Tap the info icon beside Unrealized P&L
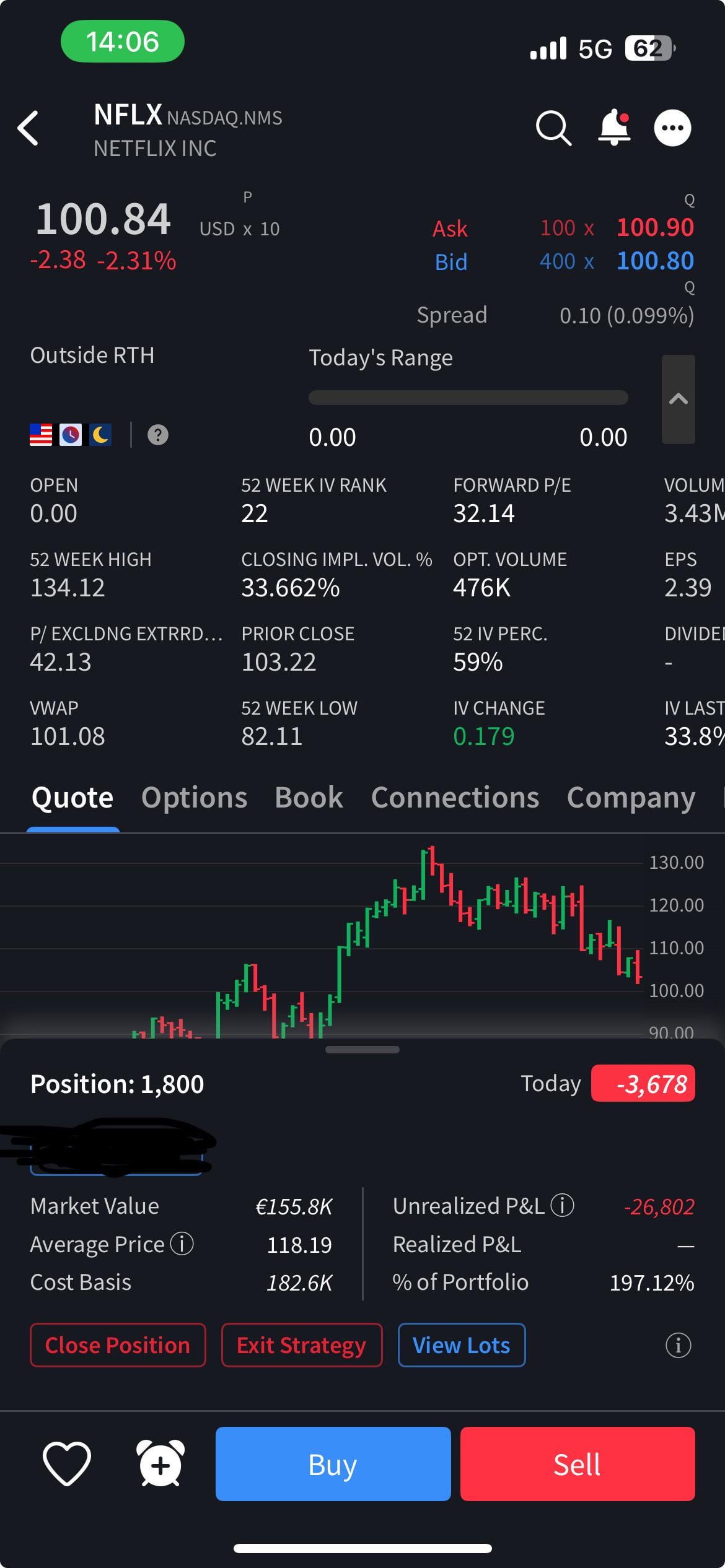 pyautogui.click(x=562, y=1205)
